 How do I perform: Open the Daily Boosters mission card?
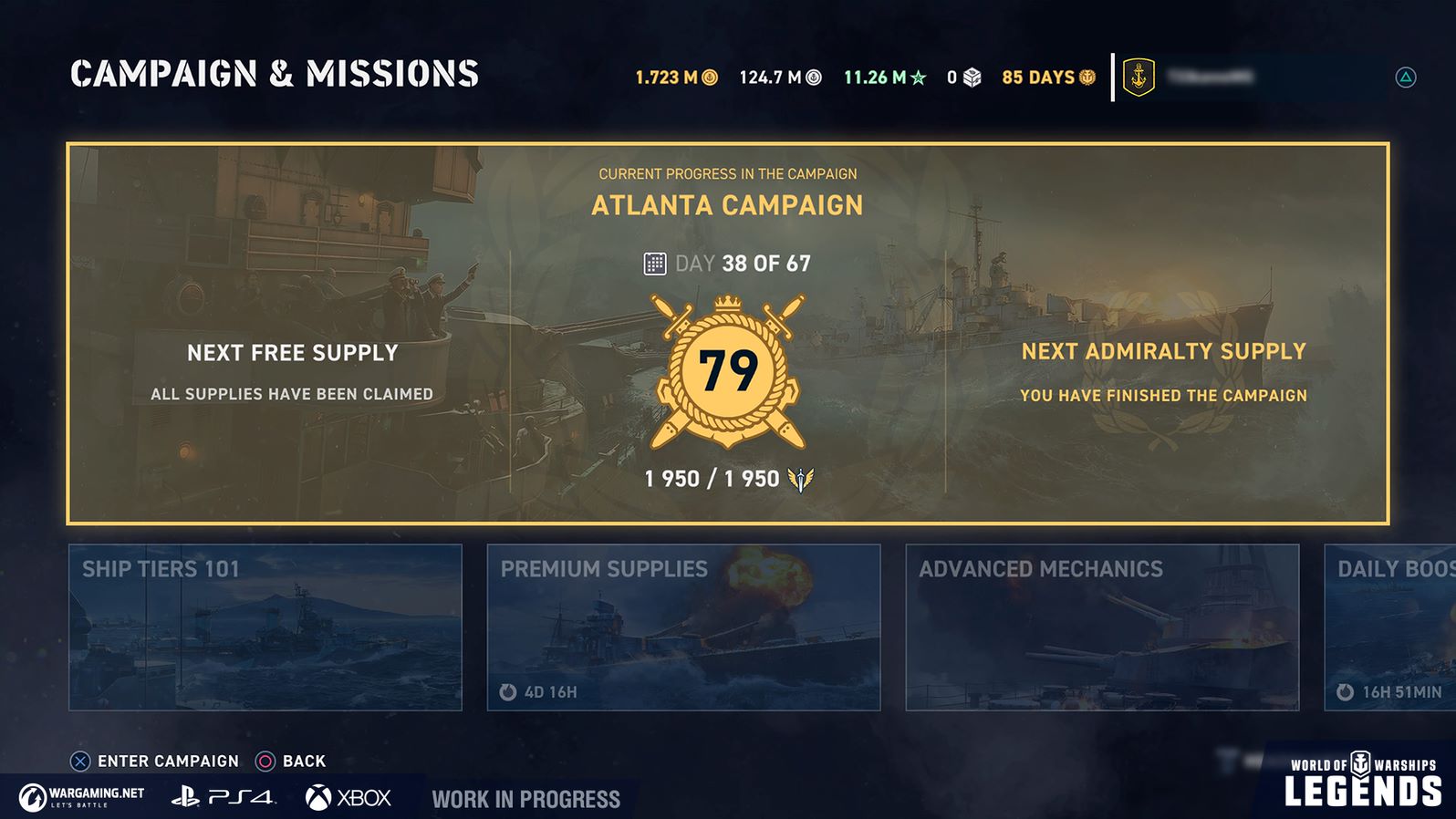click(x=1390, y=627)
